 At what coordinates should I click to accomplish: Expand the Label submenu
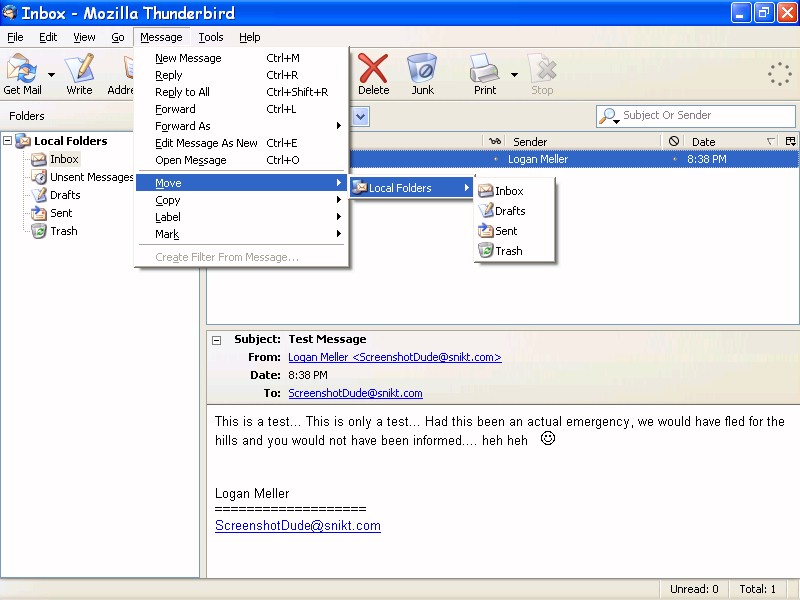tap(241, 217)
